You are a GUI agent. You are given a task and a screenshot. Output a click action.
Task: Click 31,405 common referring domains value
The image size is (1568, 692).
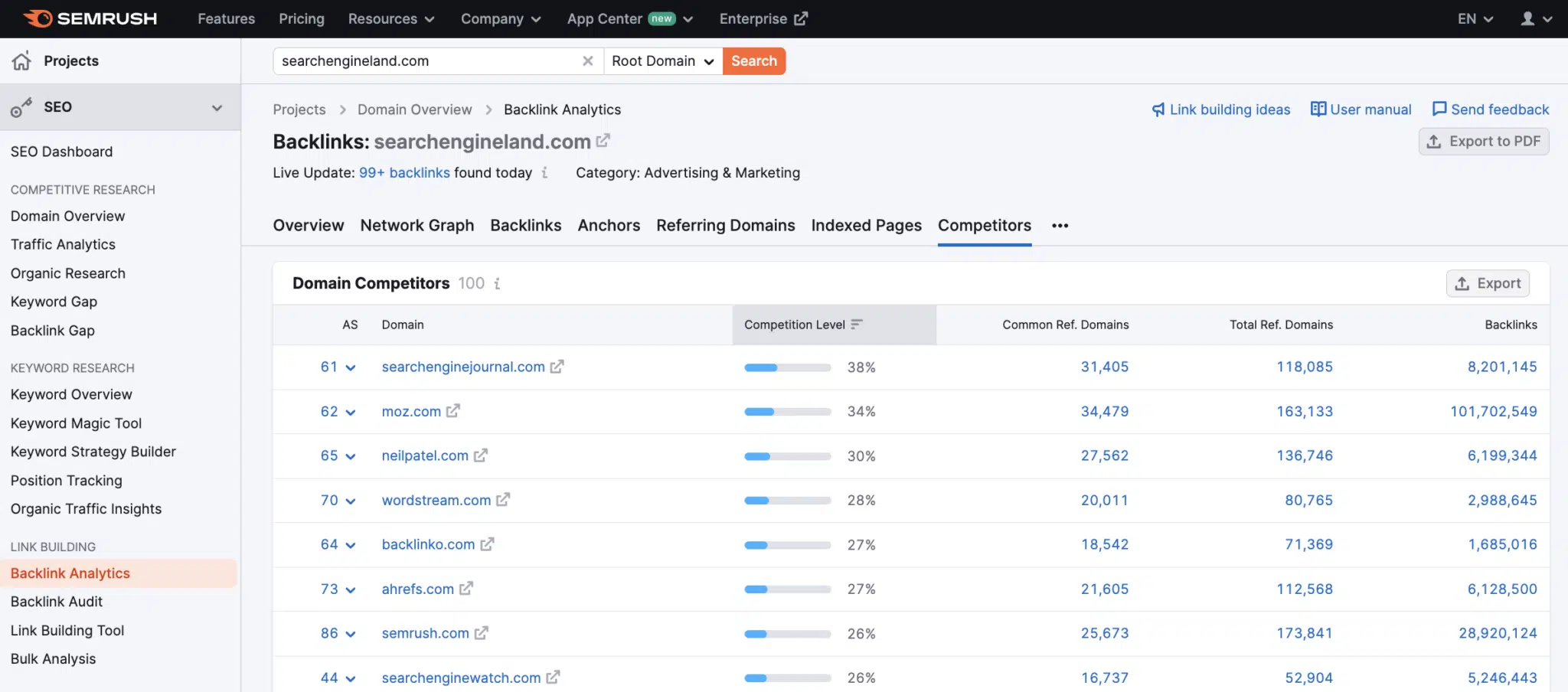coord(1104,367)
